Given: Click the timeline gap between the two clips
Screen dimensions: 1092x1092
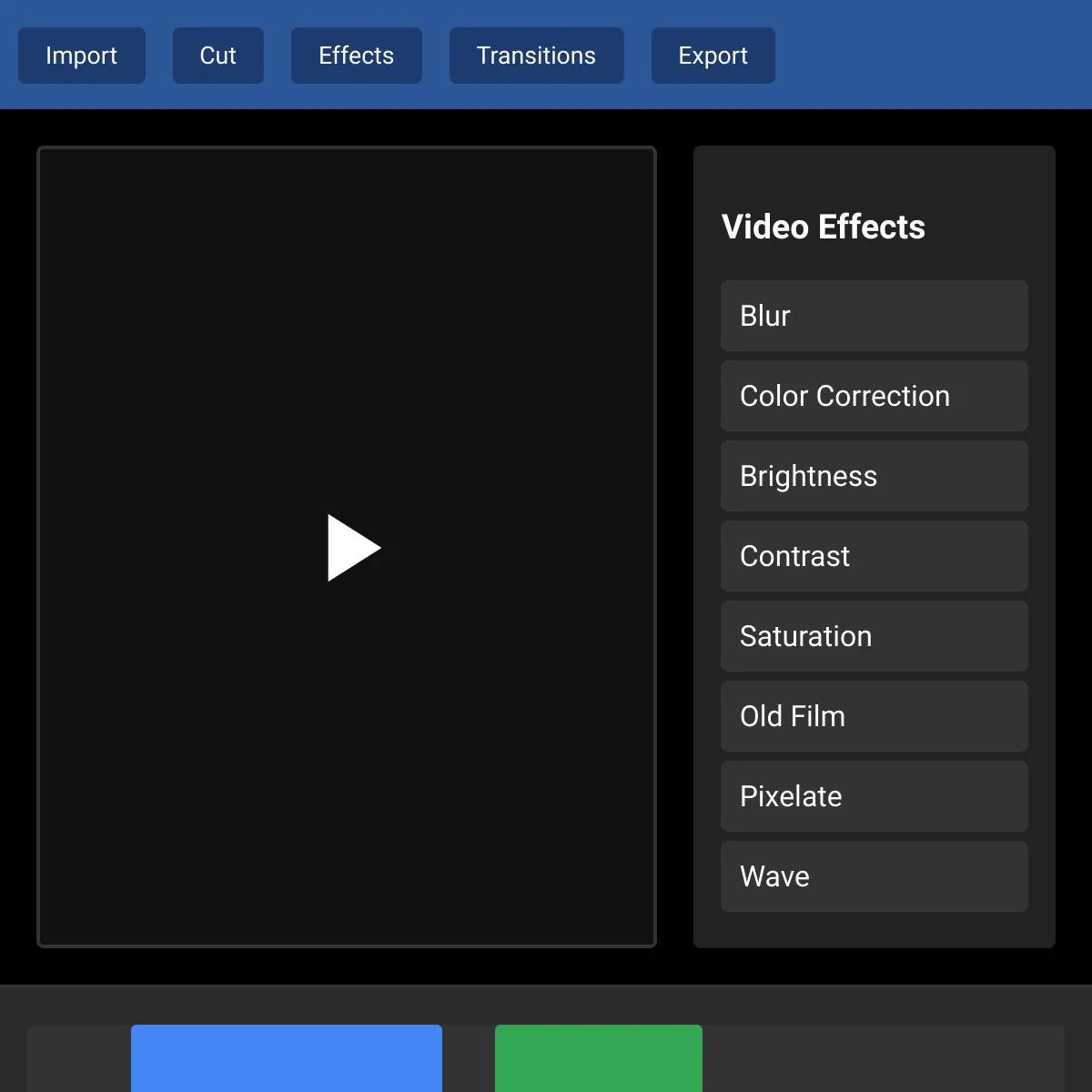Looking at the screenshot, I should [x=469, y=1058].
